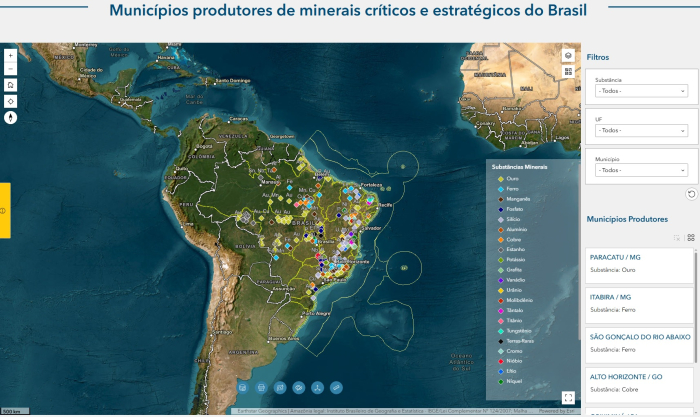Image resolution: width=700 pixels, height=417 pixels.
Task: Open the print map tool
Action: [x=261, y=388]
